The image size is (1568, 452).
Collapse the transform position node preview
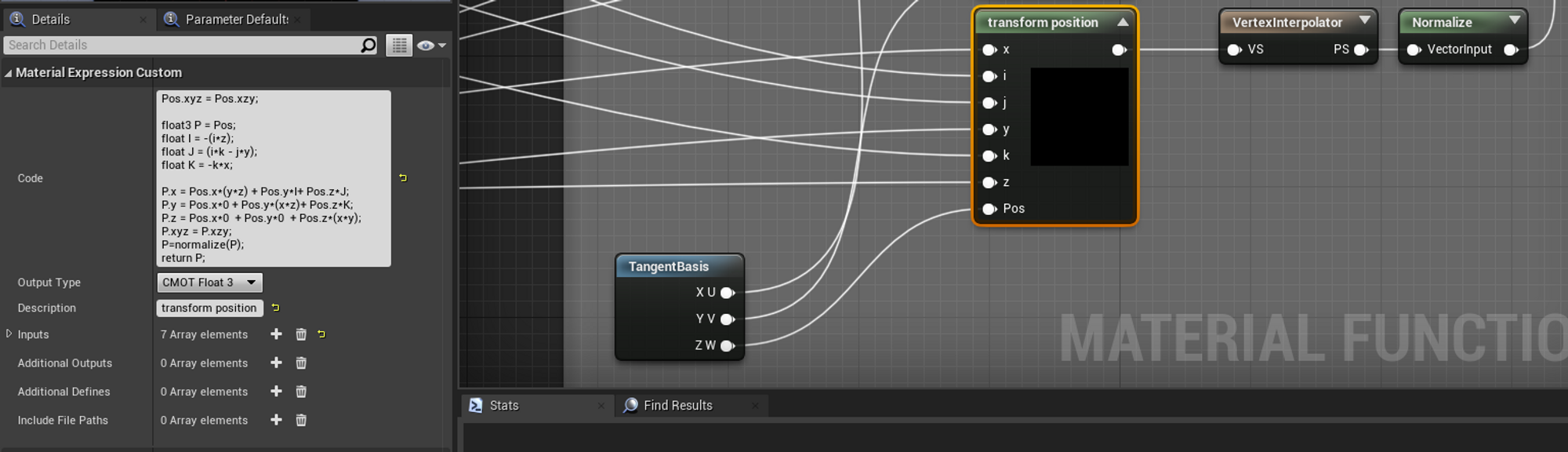pyautogui.click(x=1123, y=22)
